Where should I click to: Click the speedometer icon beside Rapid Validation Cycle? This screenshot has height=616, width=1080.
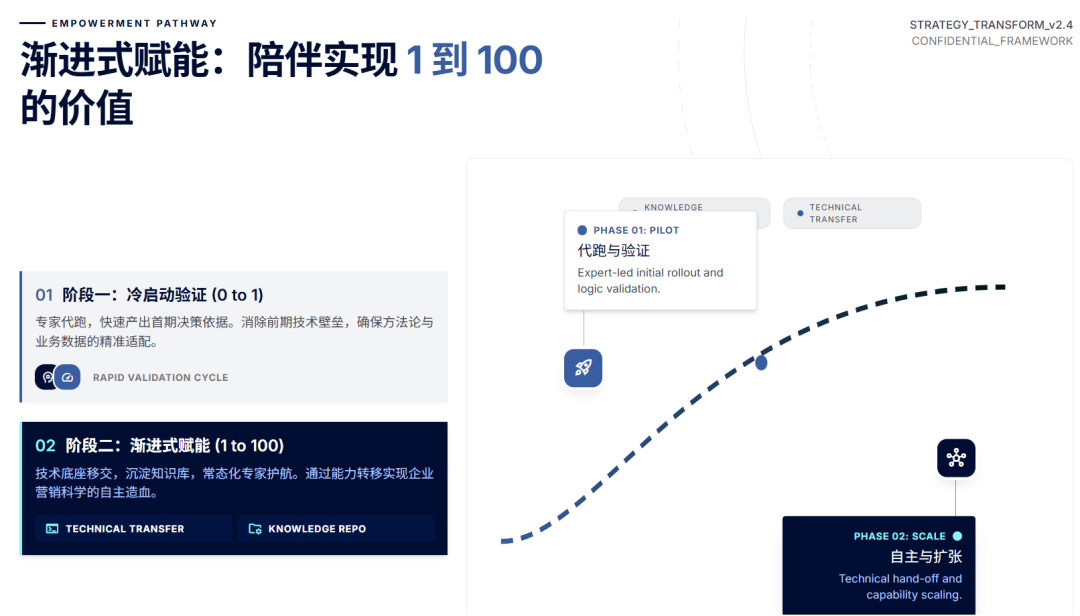click(x=68, y=377)
